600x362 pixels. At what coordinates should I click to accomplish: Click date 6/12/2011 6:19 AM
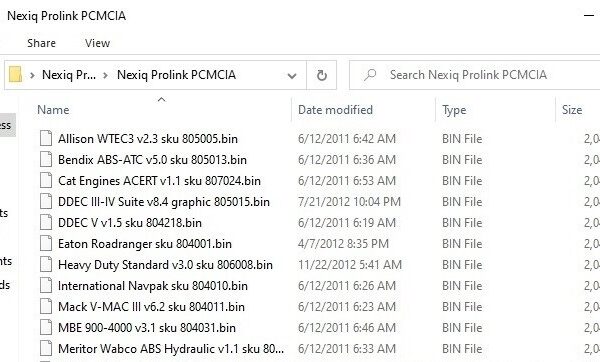(x=347, y=223)
